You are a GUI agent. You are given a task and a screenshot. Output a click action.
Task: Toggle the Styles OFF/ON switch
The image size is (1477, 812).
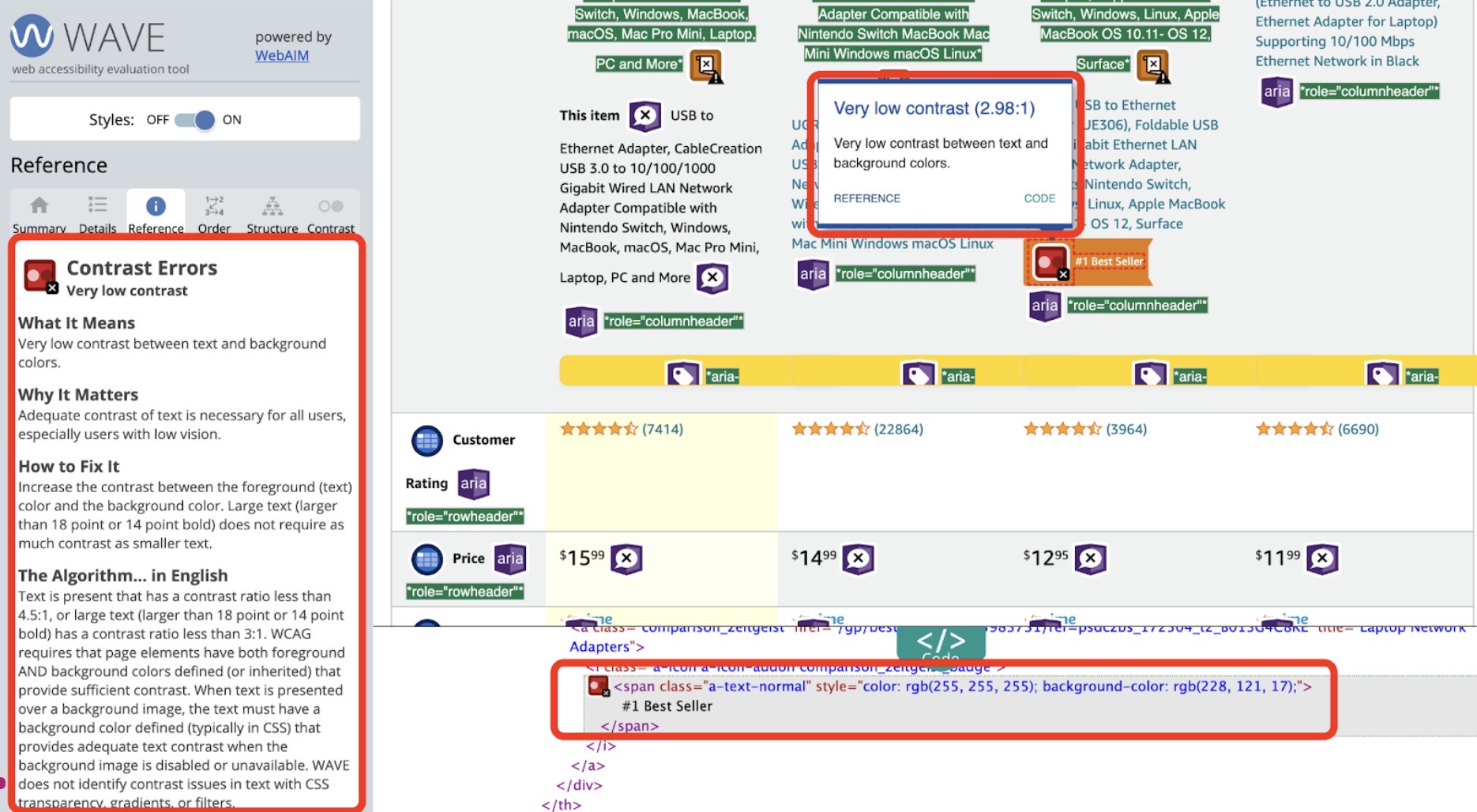tap(194, 120)
